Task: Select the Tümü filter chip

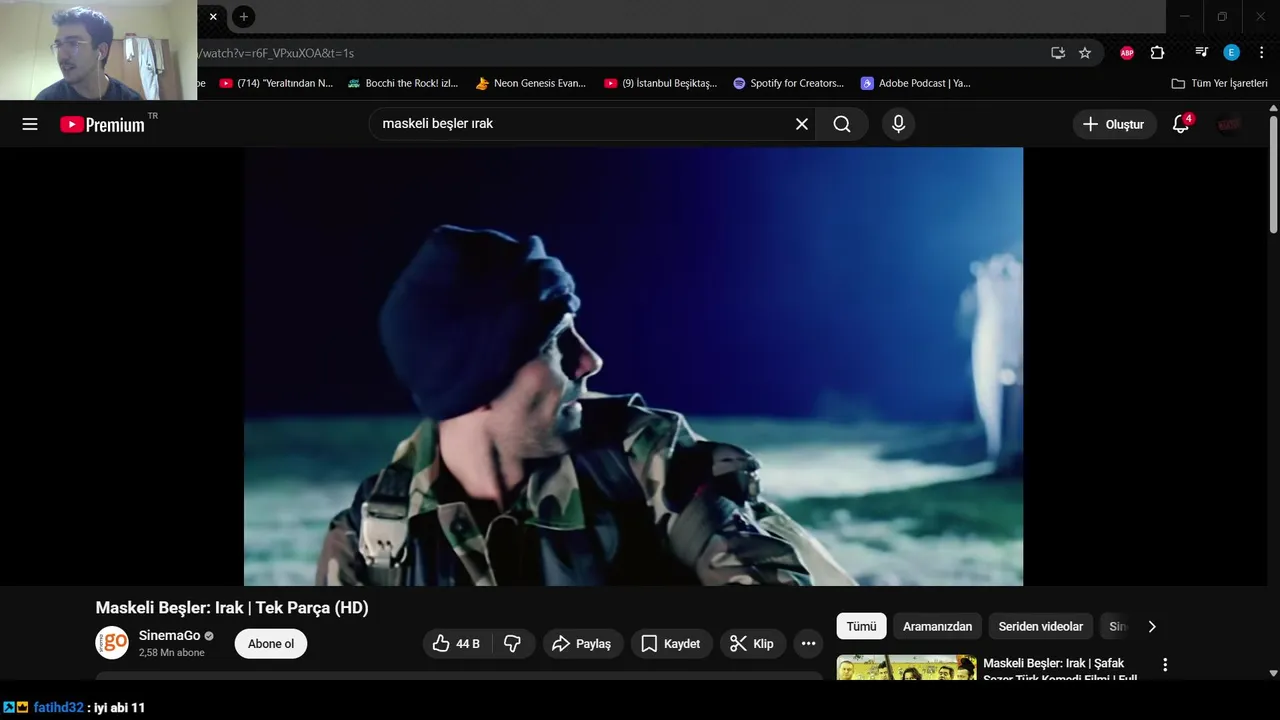Action: click(861, 627)
